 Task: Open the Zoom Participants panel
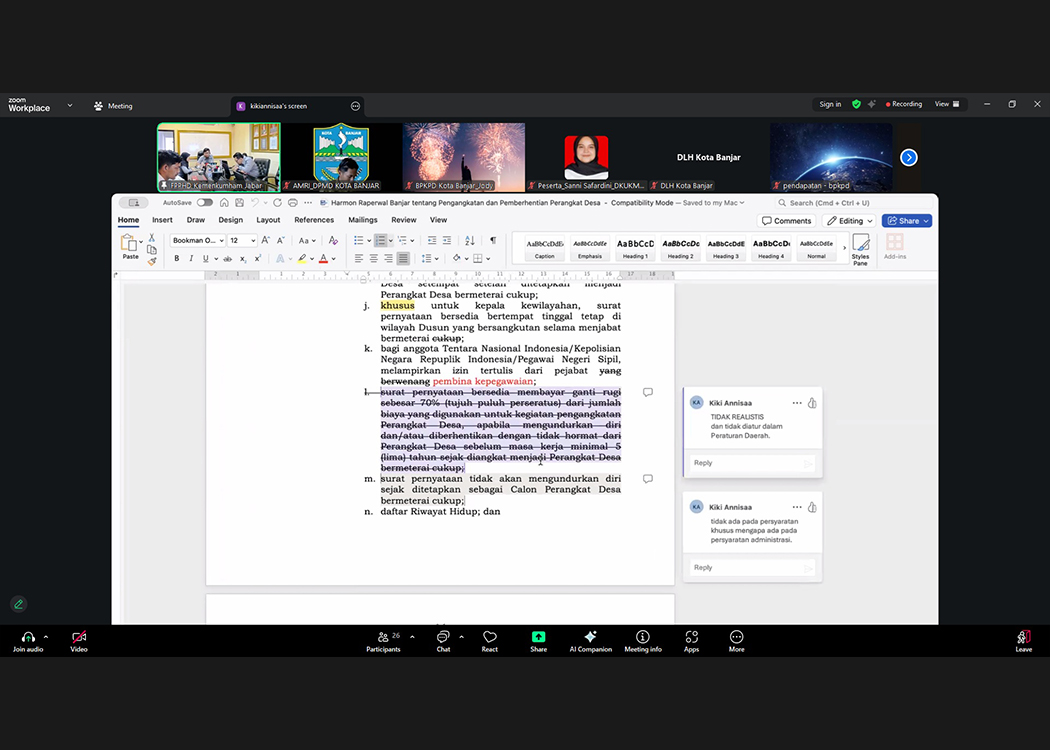(x=383, y=637)
